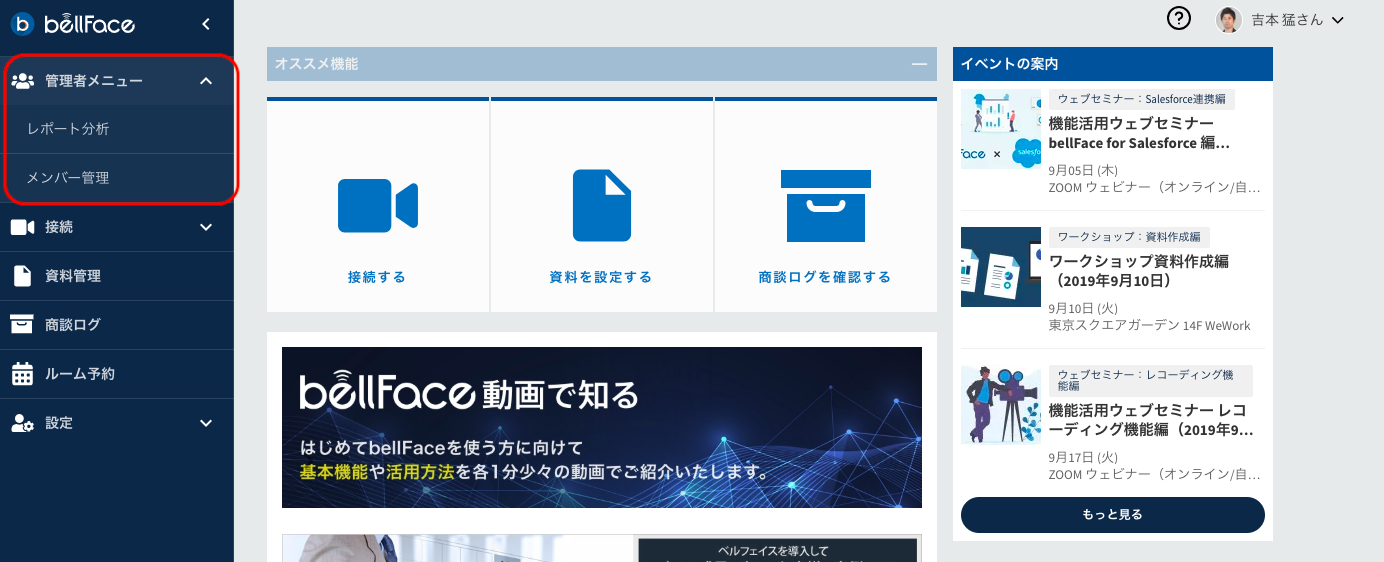Expand the 接続 menu chevron

click(x=206, y=227)
